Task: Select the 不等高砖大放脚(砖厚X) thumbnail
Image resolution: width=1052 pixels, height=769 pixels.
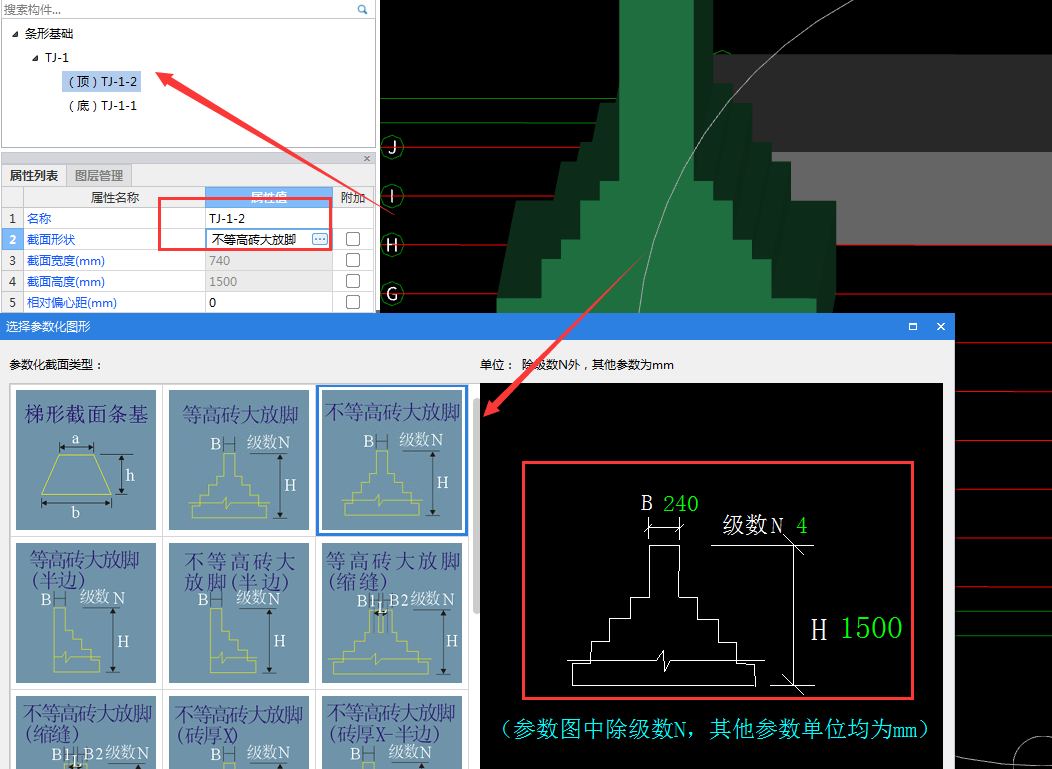Action: pyautogui.click(x=239, y=732)
